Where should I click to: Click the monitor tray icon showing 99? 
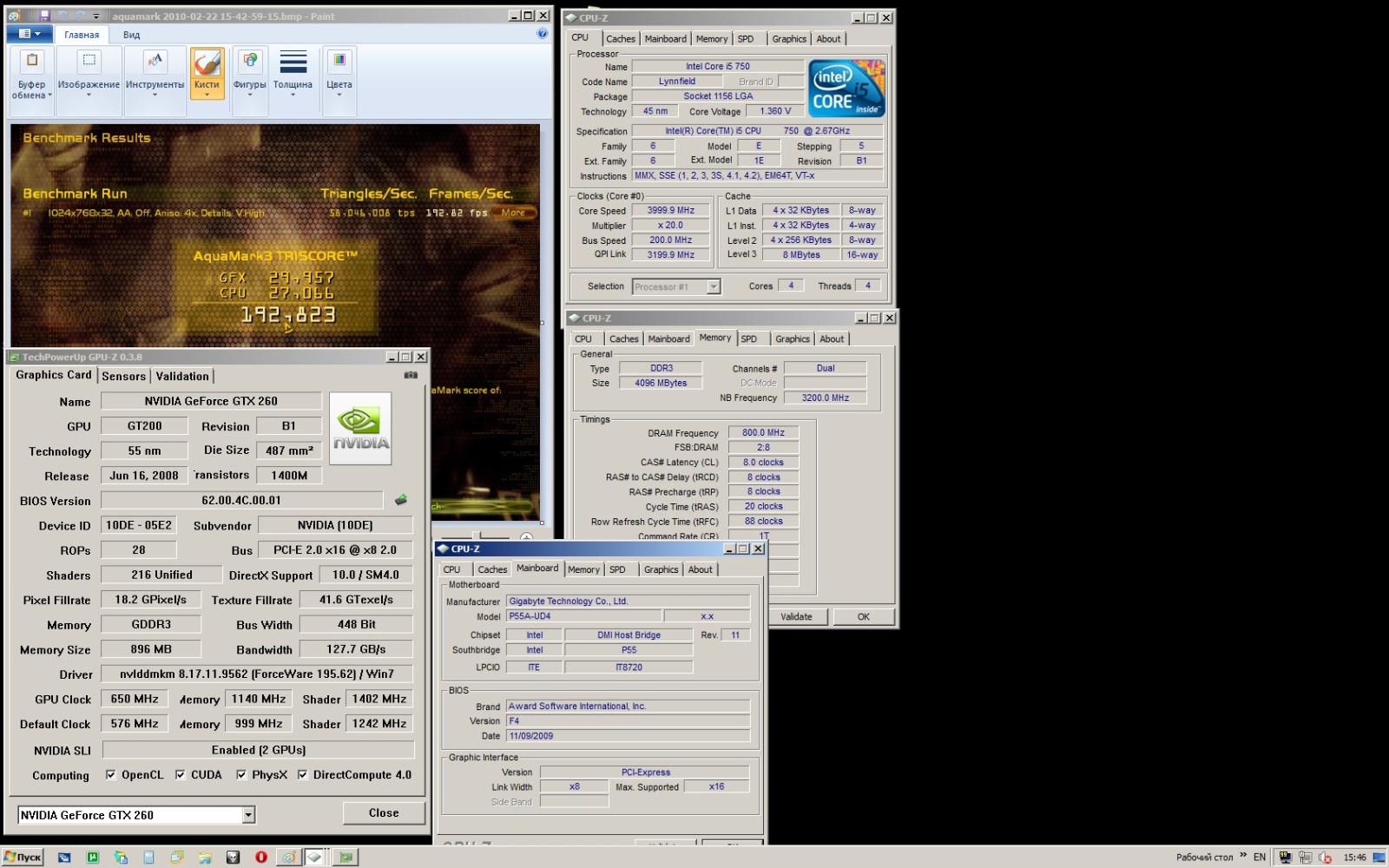(x=1285, y=858)
